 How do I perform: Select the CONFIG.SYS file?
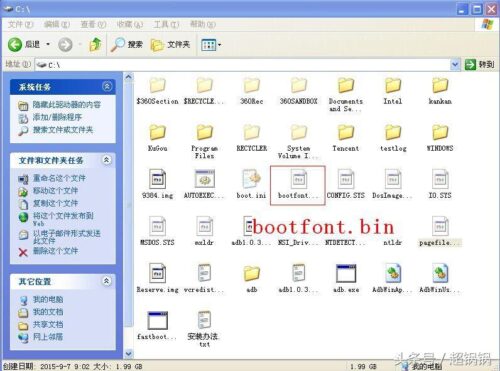point(346,184)
